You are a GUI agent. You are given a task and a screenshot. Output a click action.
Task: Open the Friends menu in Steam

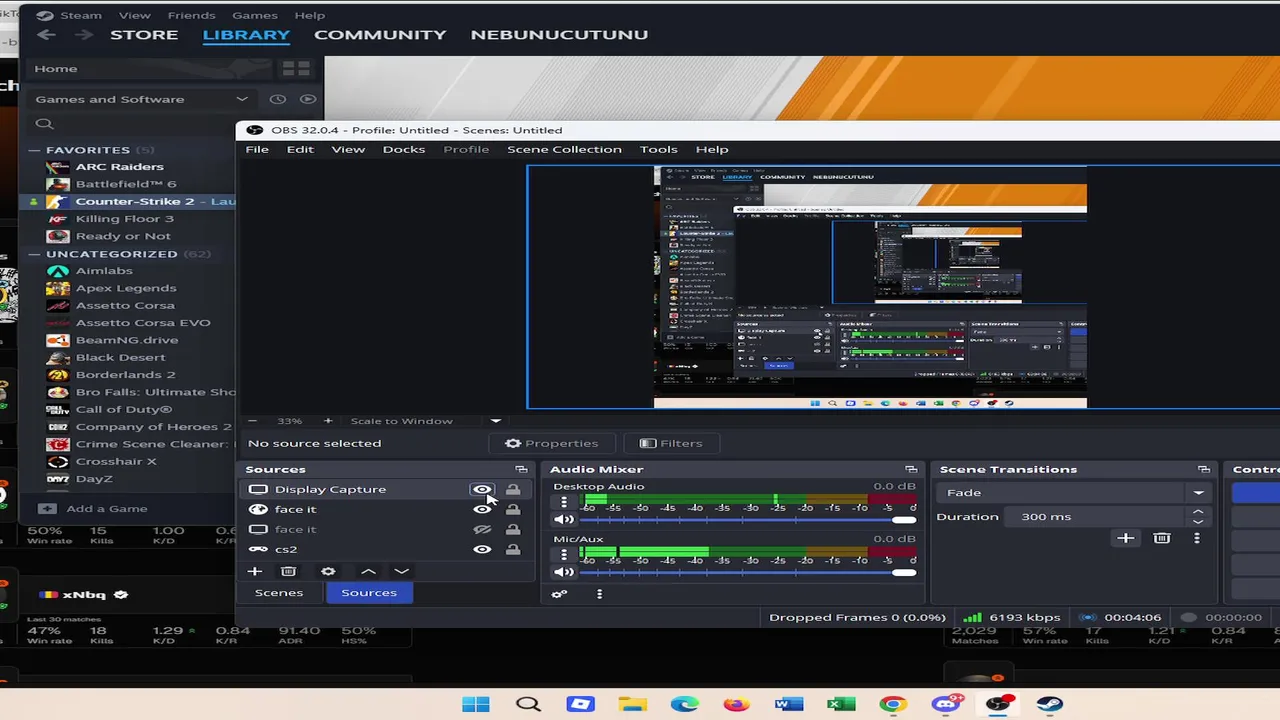tap(191, 15)
